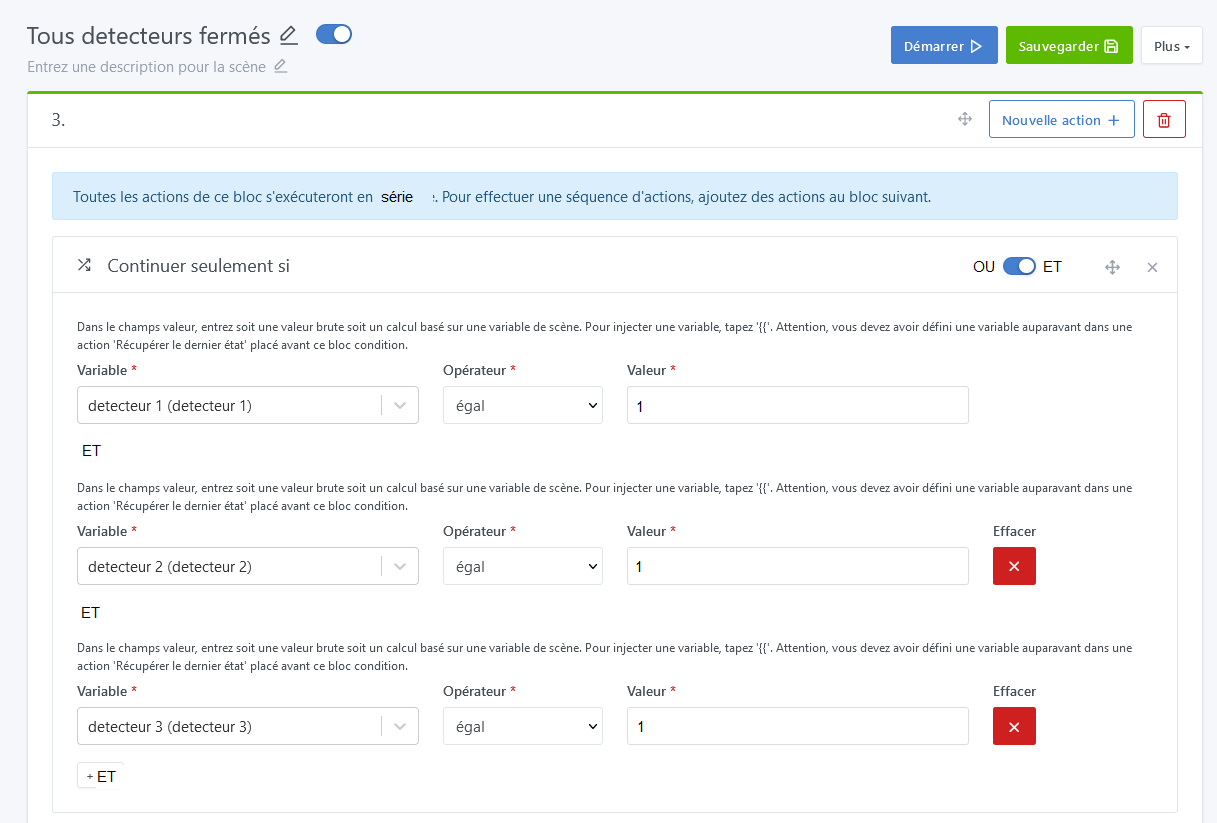This screenshot has width=1217, height=823.
Task: Open the detecteur 1 variable dropdown
Action: pos(247,405)
